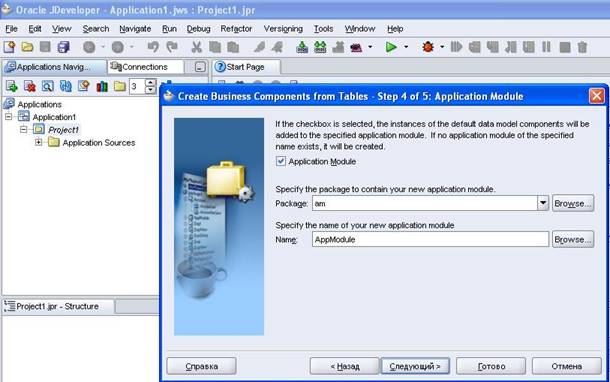This screenshot has height=382, width=610.
Task: Open dropdown arrow next to Debug bug icon
Action: 442,47
